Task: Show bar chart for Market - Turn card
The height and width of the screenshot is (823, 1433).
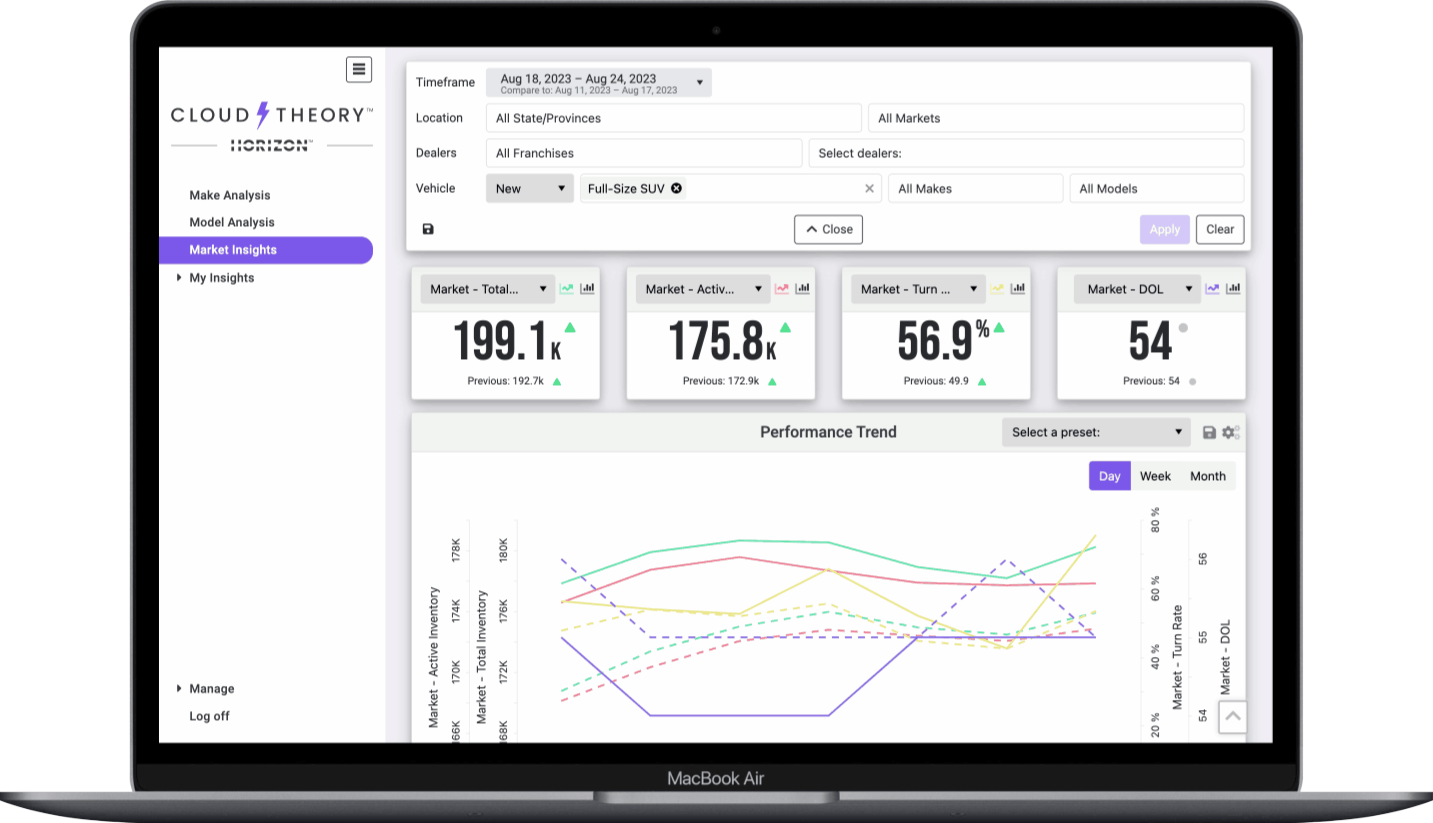Action: pyautogui.click(x=1017, y=289)
